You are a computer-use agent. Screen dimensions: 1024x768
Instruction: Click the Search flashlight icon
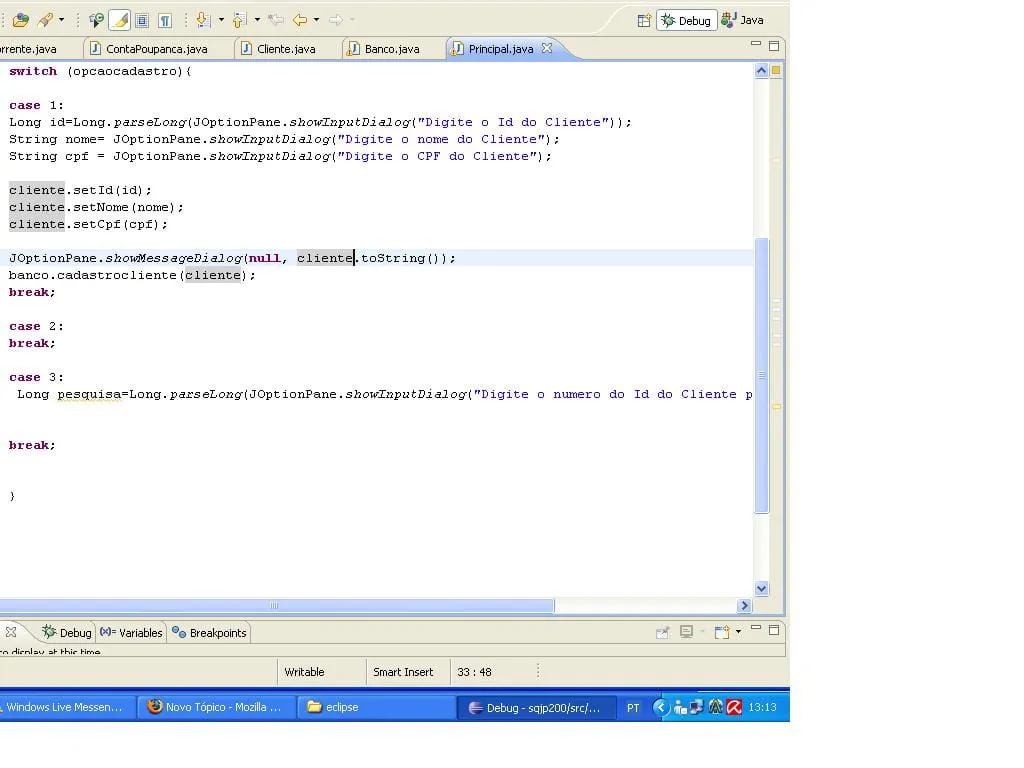click(x=45, y=20)
